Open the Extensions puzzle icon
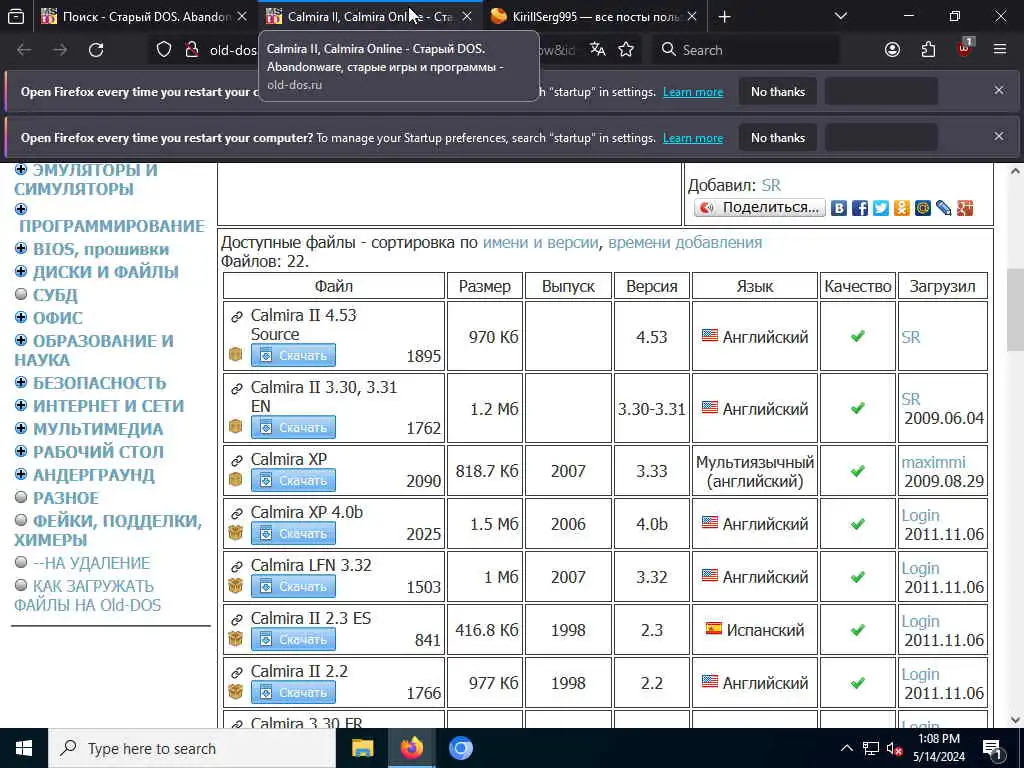 point(928,50)
